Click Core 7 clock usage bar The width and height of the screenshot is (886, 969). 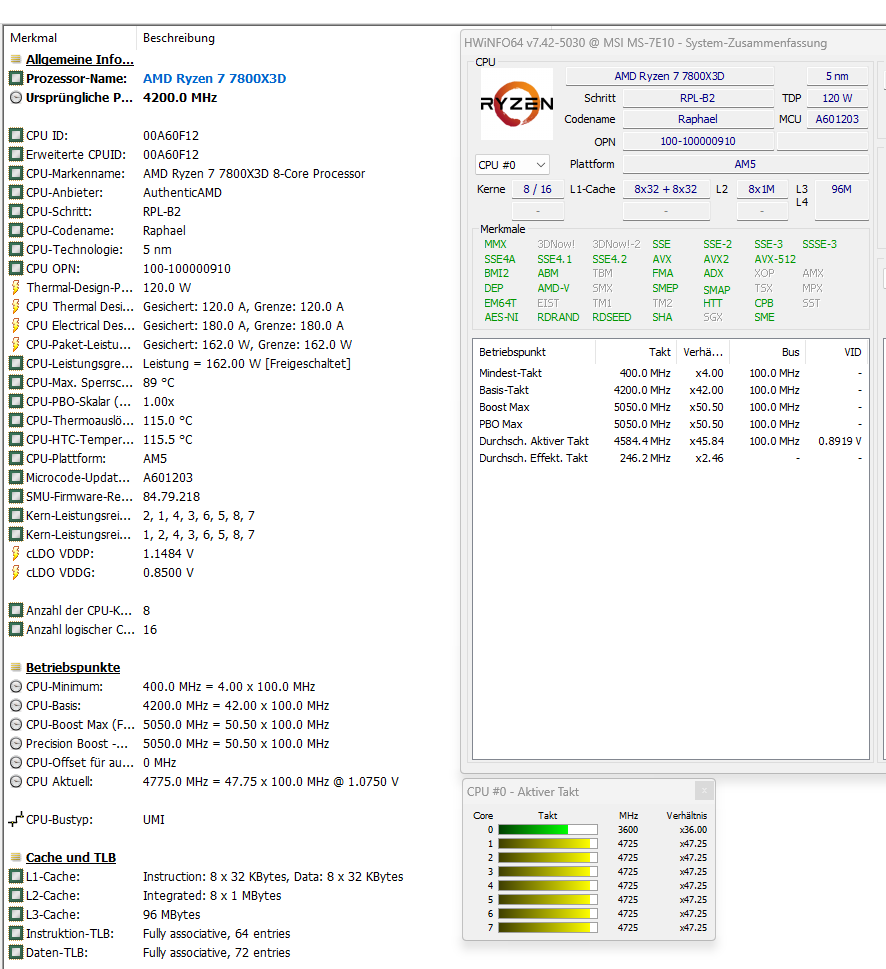(547, 928)
